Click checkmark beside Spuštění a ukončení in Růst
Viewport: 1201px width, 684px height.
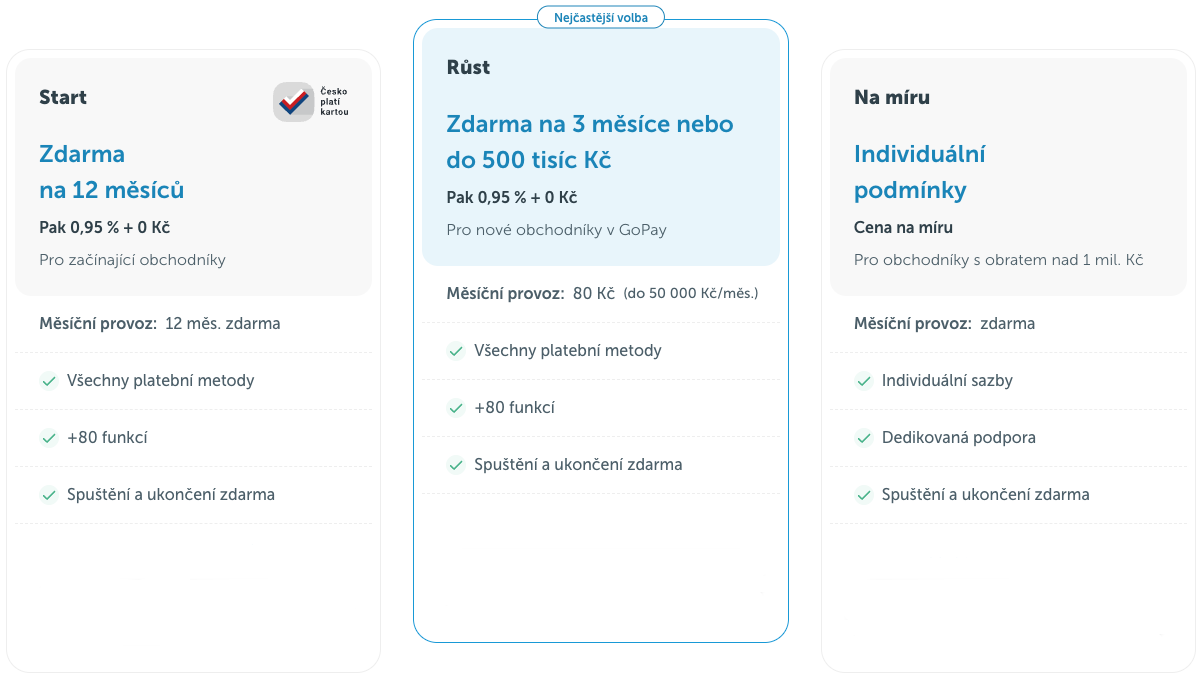click(x=456, y=465)
